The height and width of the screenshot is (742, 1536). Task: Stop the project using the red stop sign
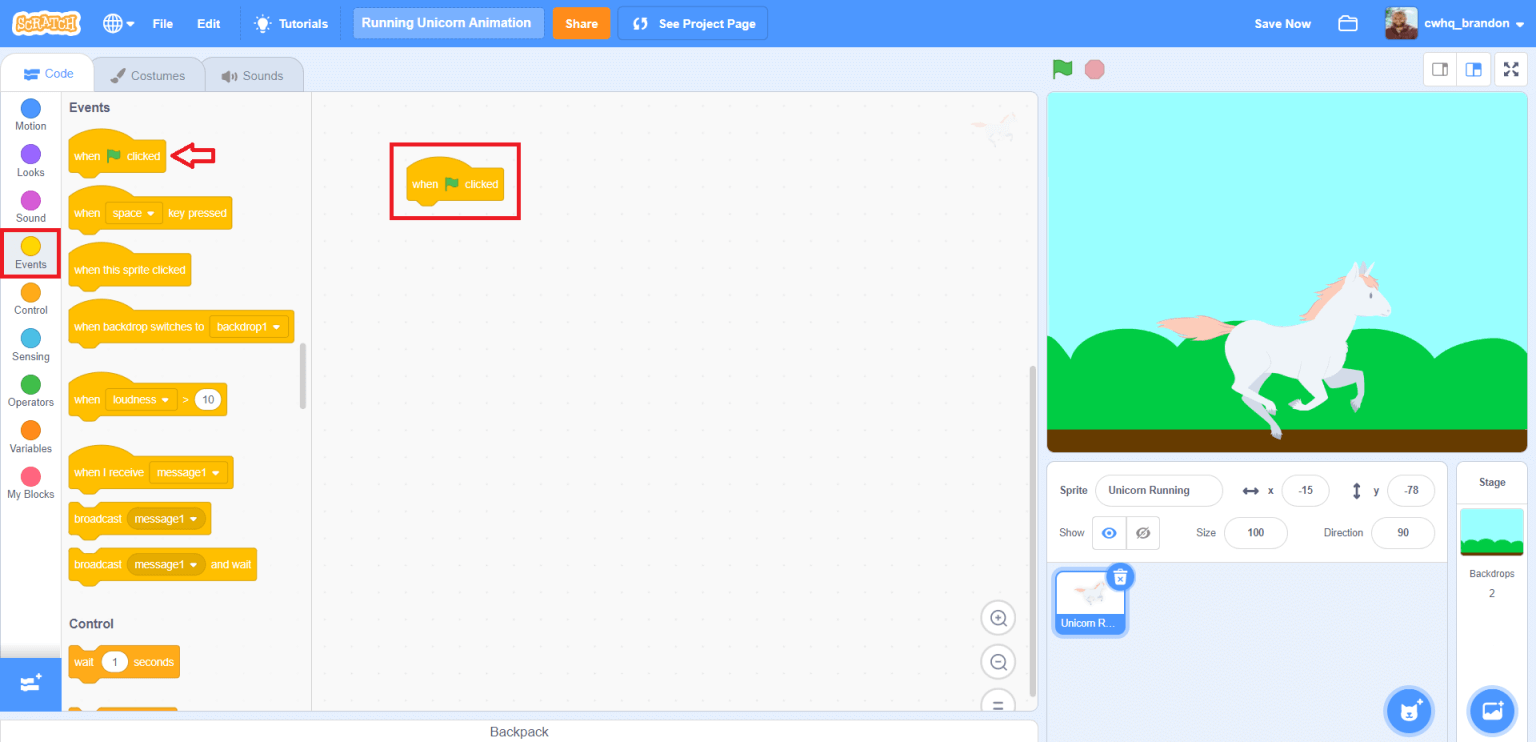pos(1094,69)
